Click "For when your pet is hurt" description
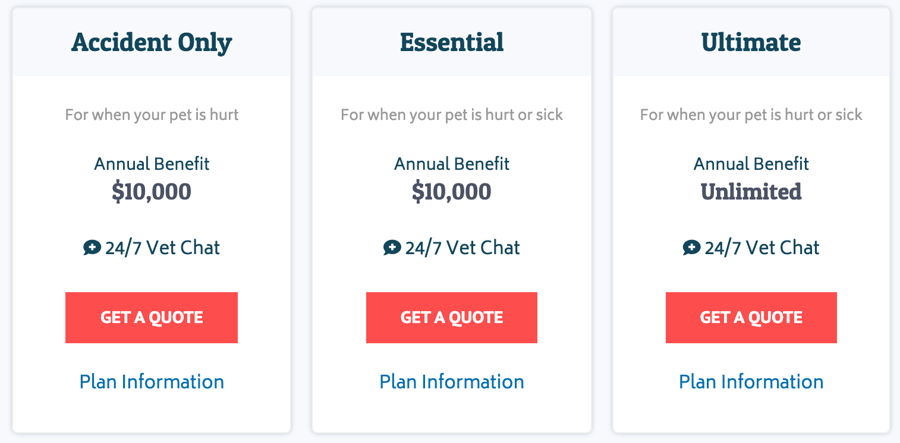 tap(151, 115)
